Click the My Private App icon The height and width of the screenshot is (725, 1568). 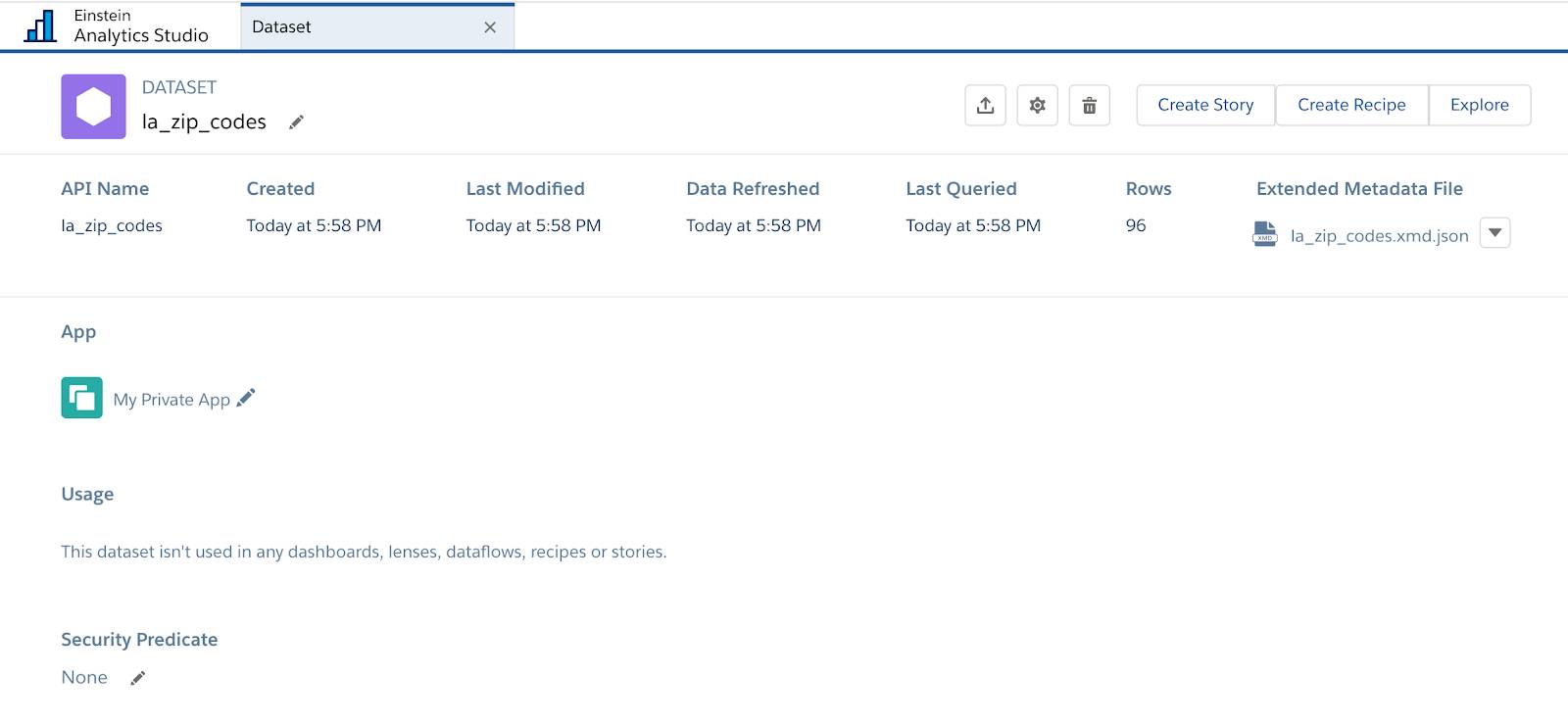tap(81, 398)
